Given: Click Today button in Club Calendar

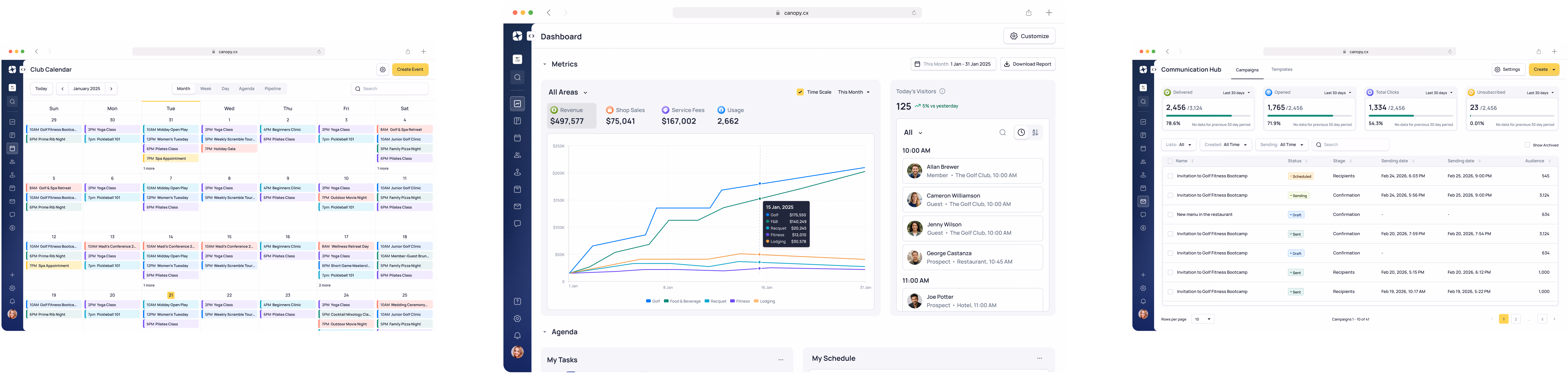Looking at the screenshot, I should tap(41, 89).
